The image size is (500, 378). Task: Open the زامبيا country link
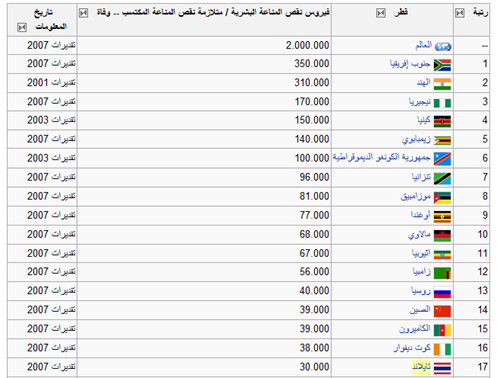[x=422, y=272]
